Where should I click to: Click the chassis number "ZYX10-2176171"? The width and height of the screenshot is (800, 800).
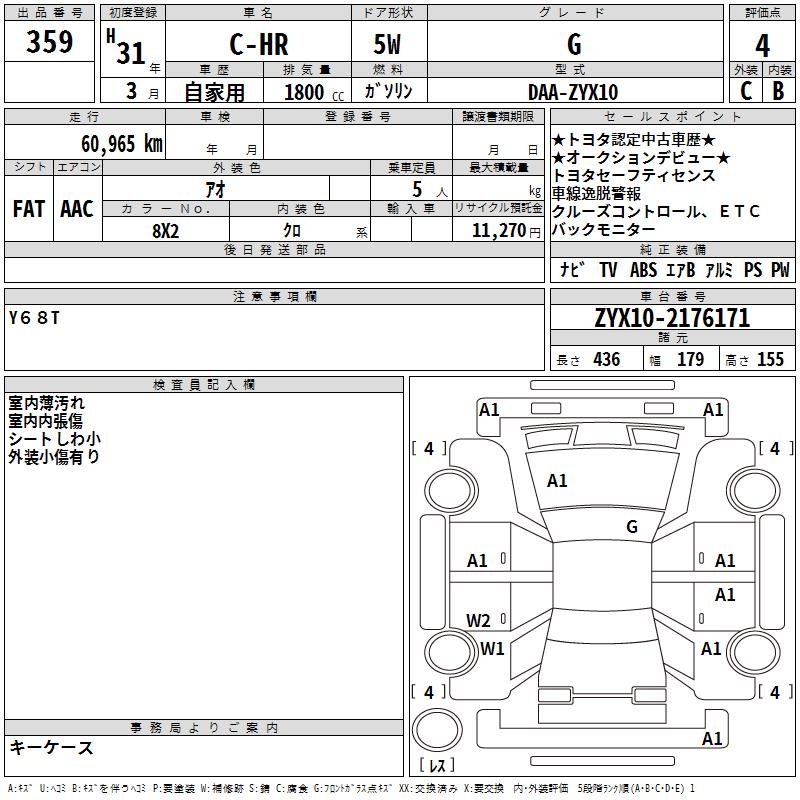(672, 317)
